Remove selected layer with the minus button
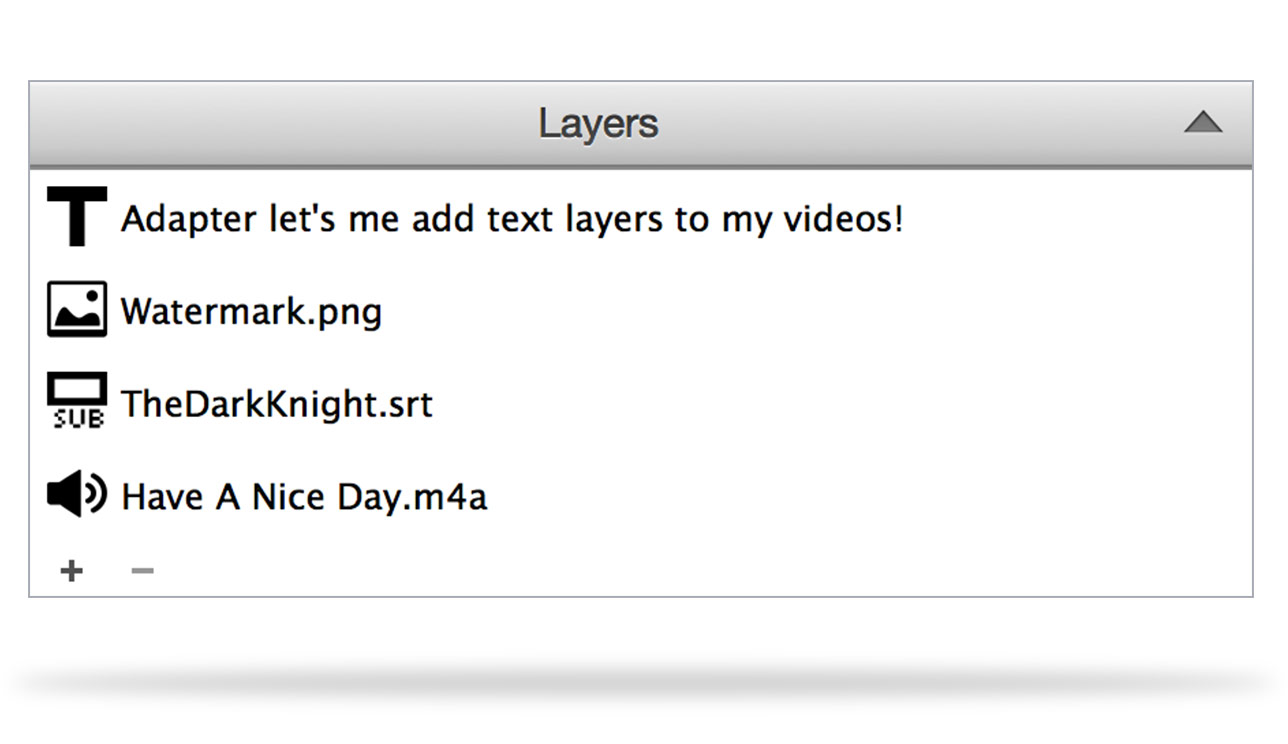Screen dimensions: 1288x744 142,570
